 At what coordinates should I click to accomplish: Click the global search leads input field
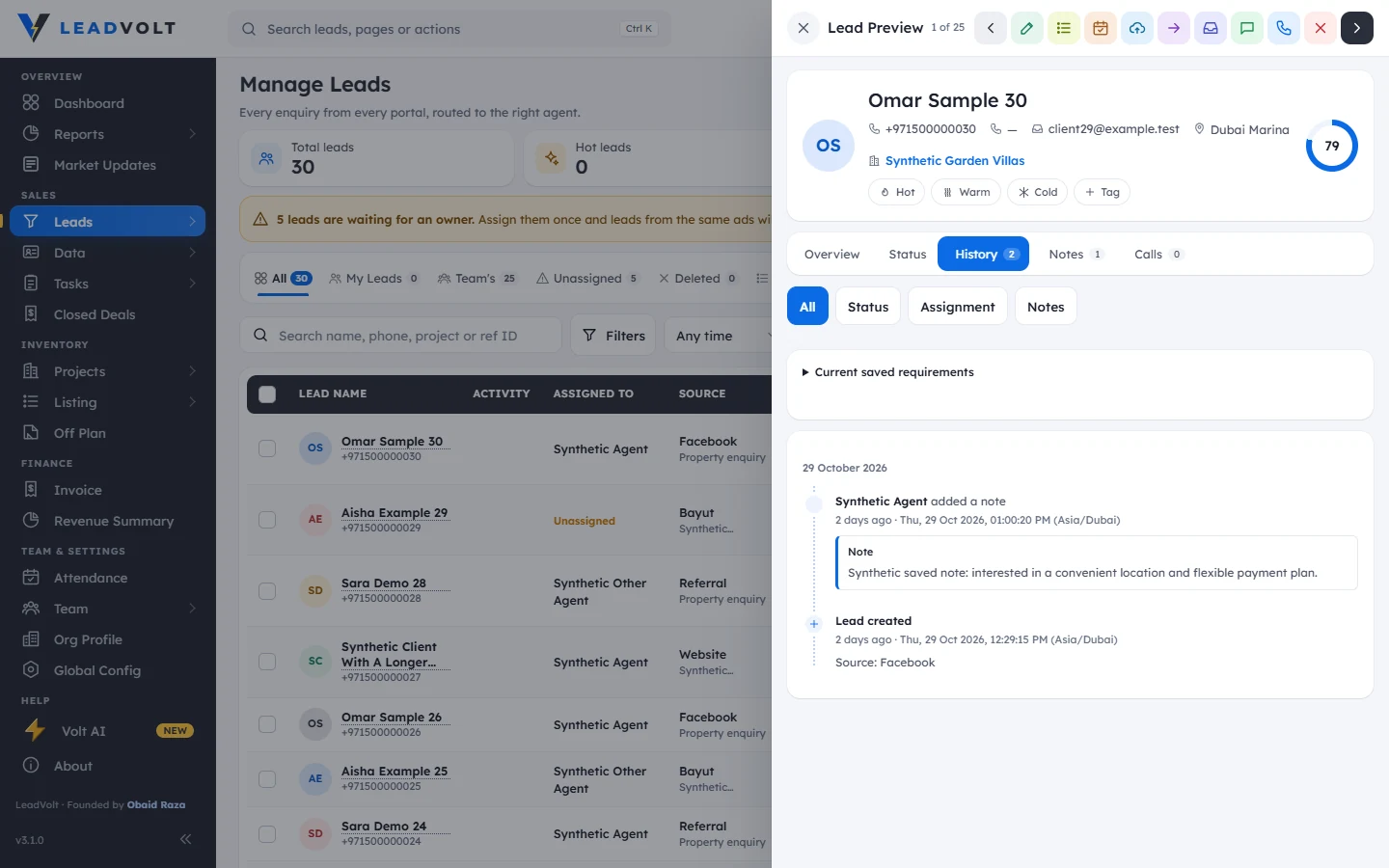[449, 29]
